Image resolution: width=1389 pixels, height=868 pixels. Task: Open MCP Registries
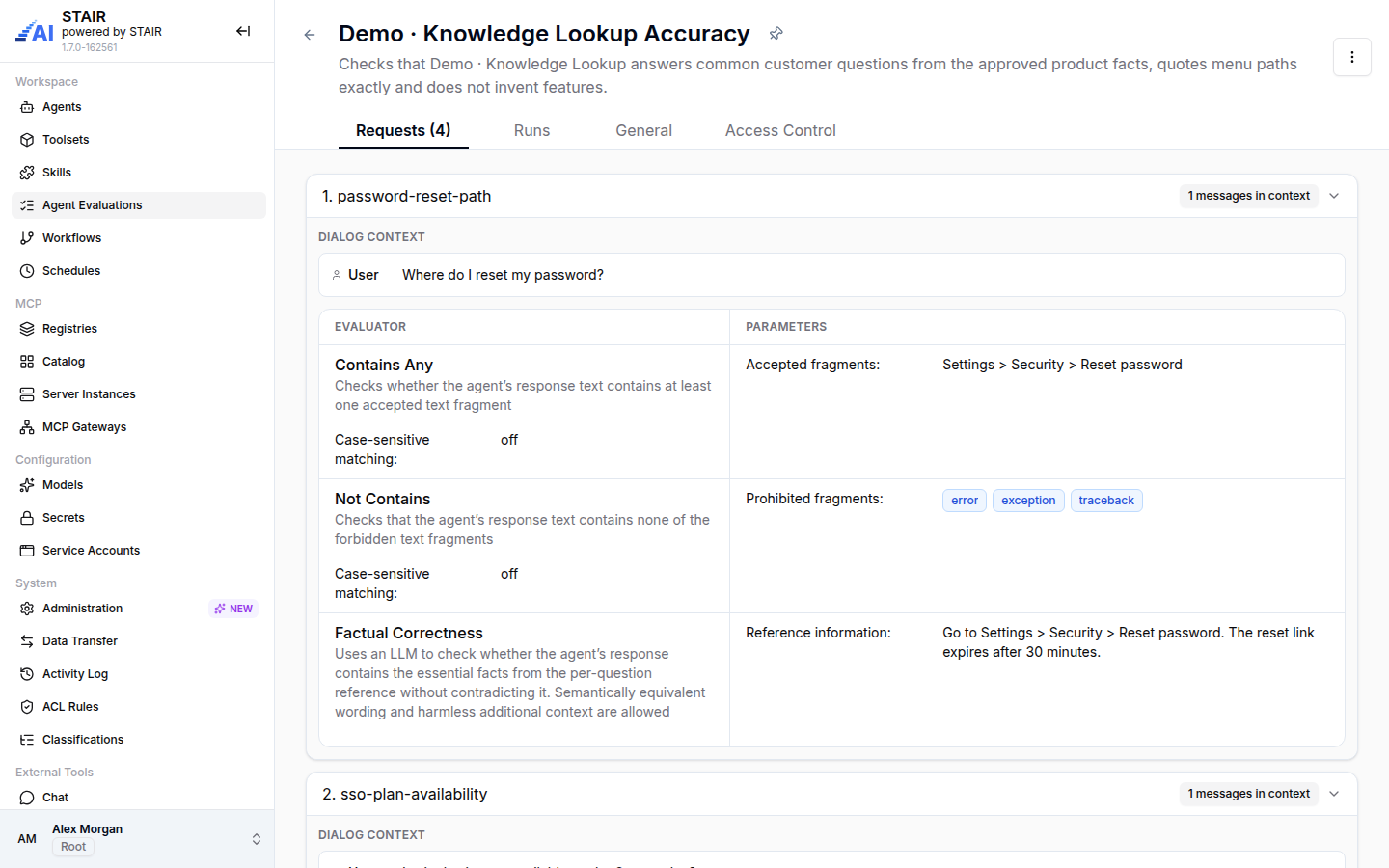coord(139,329)
